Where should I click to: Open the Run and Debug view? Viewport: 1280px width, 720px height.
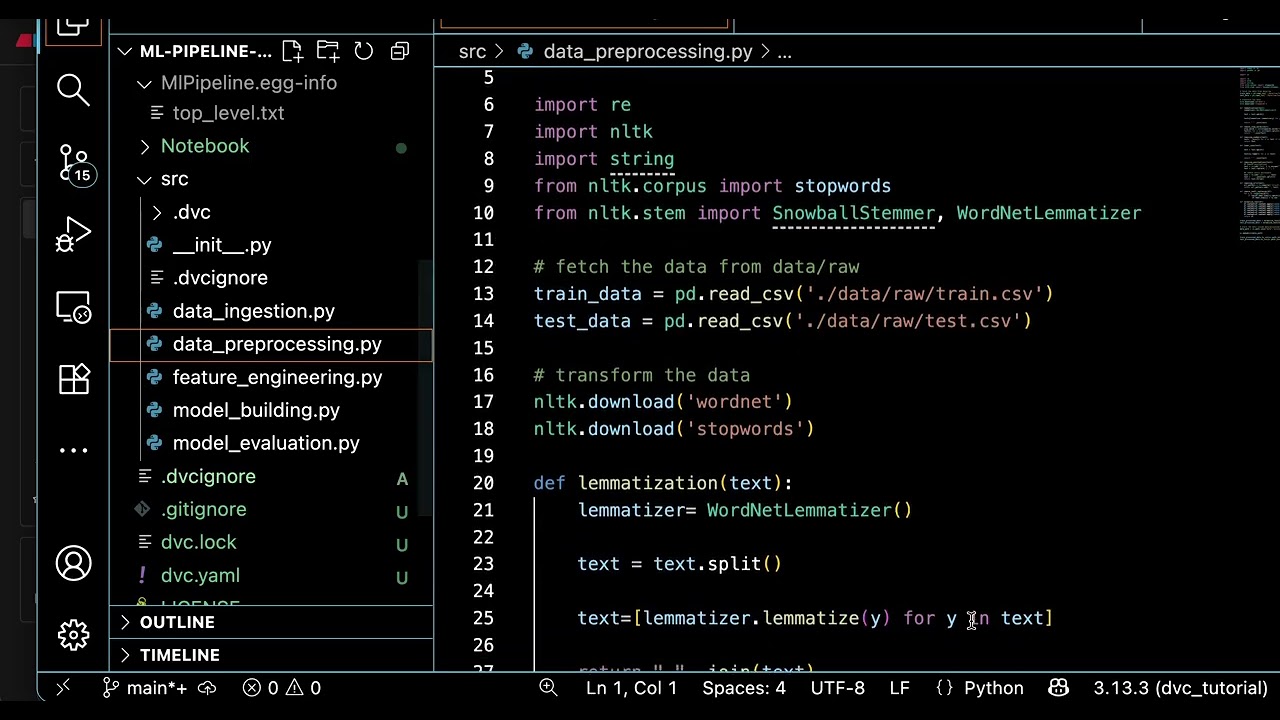73,235
